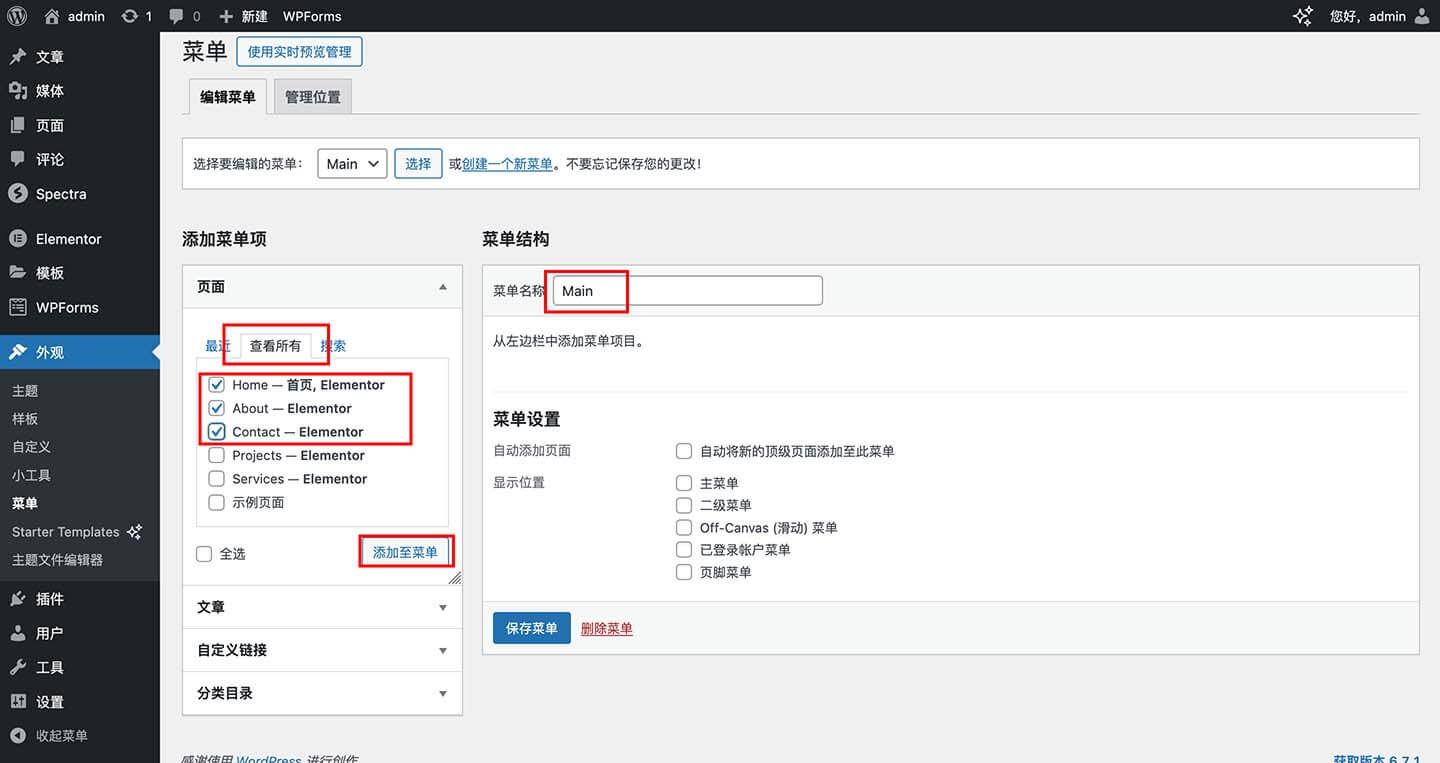Click the 创建一个新菜单 link
This screenshot has height=763, width=1440.
[507, 164]
